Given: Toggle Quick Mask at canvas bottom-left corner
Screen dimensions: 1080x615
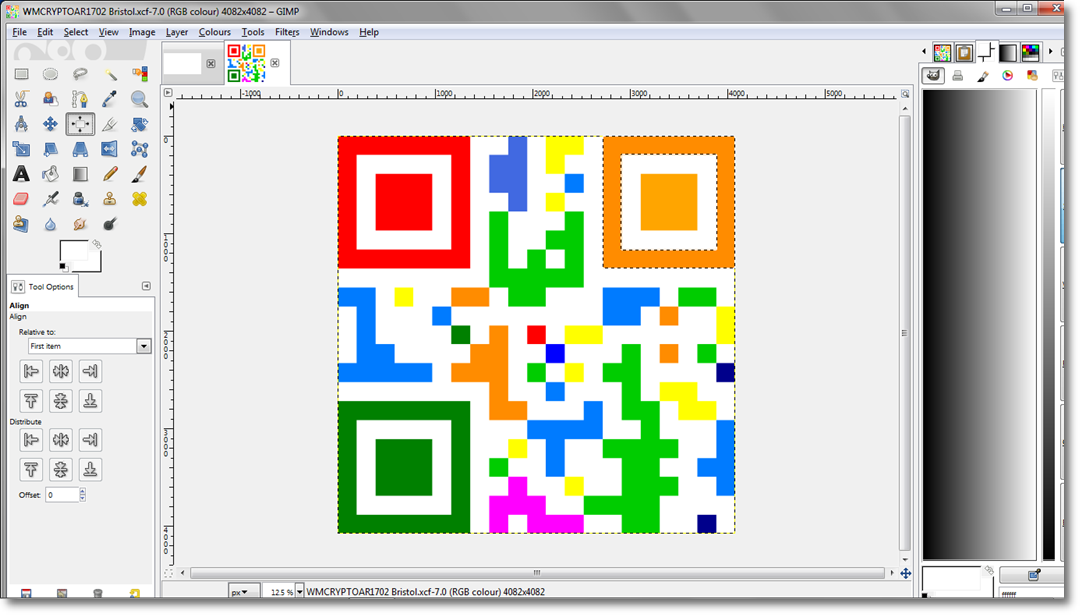Looking at the screenshot, I should pos(168,573).
